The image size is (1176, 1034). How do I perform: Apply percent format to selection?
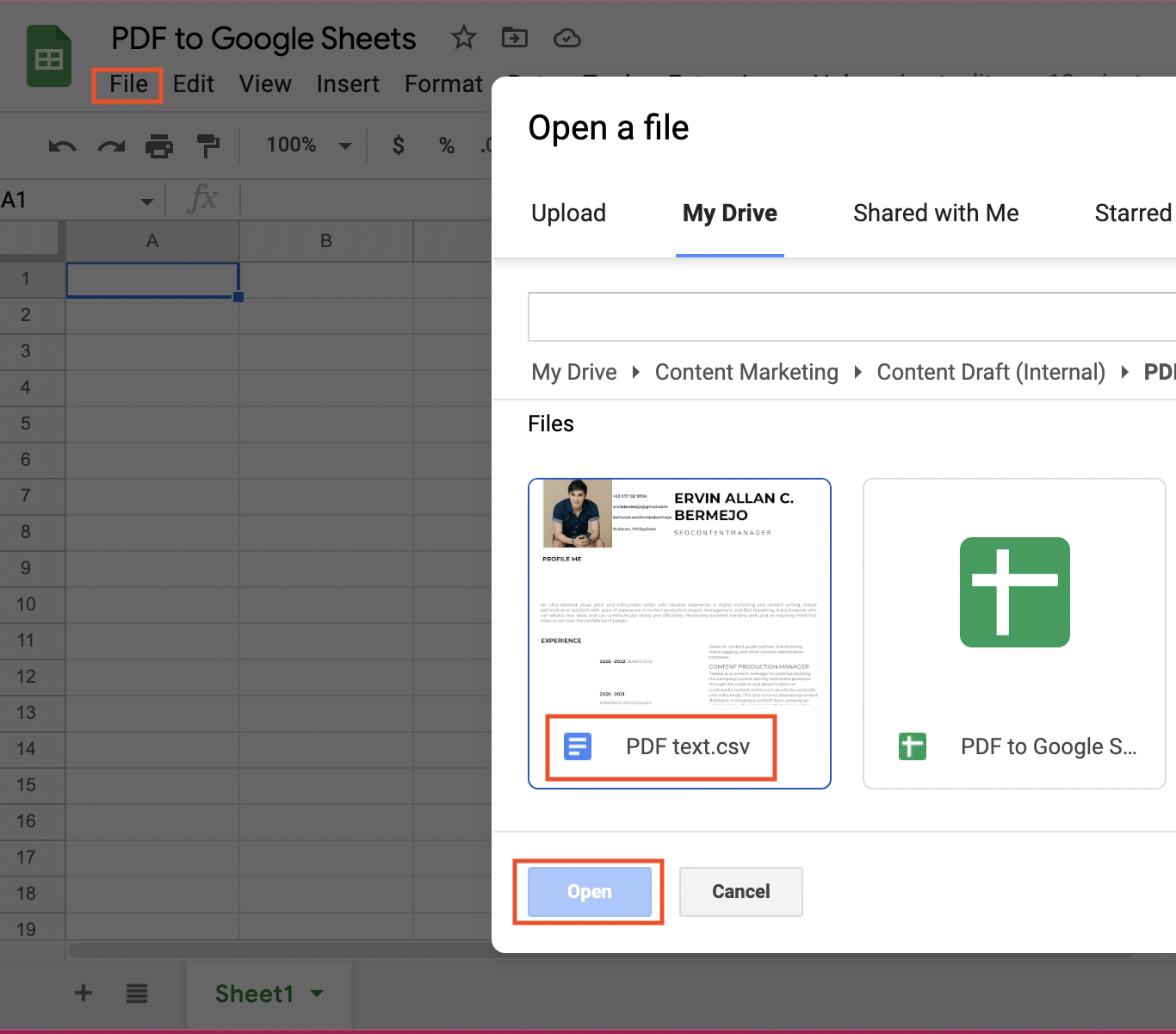pyautogui.click(x=447, y=145)
